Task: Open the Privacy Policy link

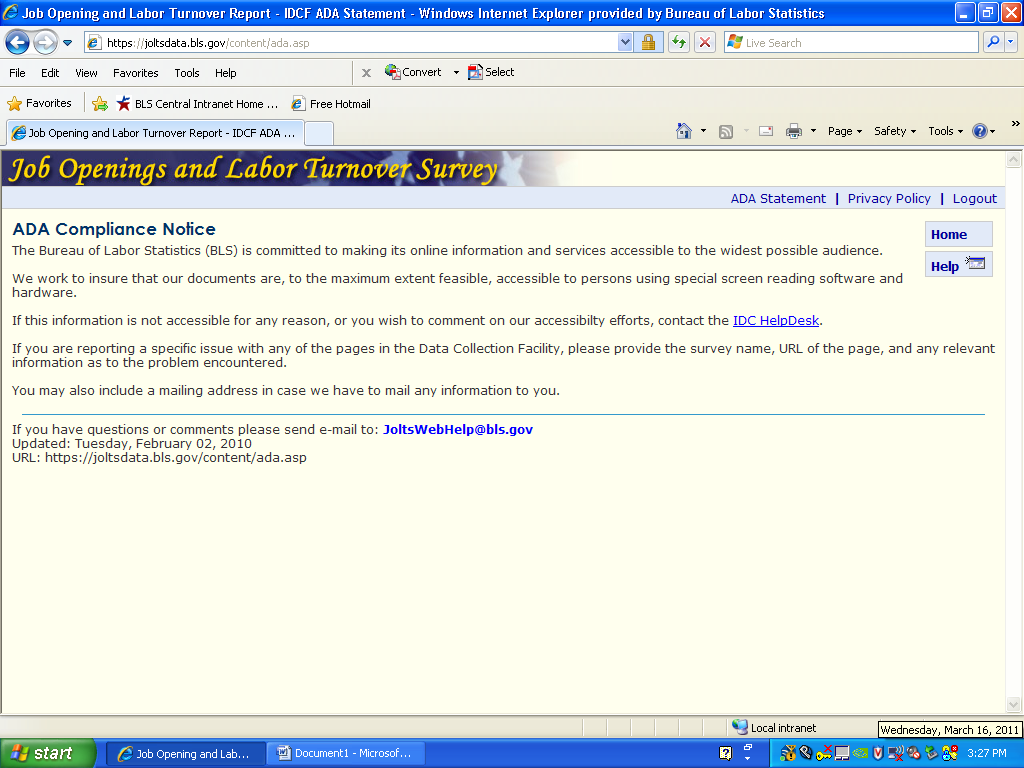Action: (889, 199)
